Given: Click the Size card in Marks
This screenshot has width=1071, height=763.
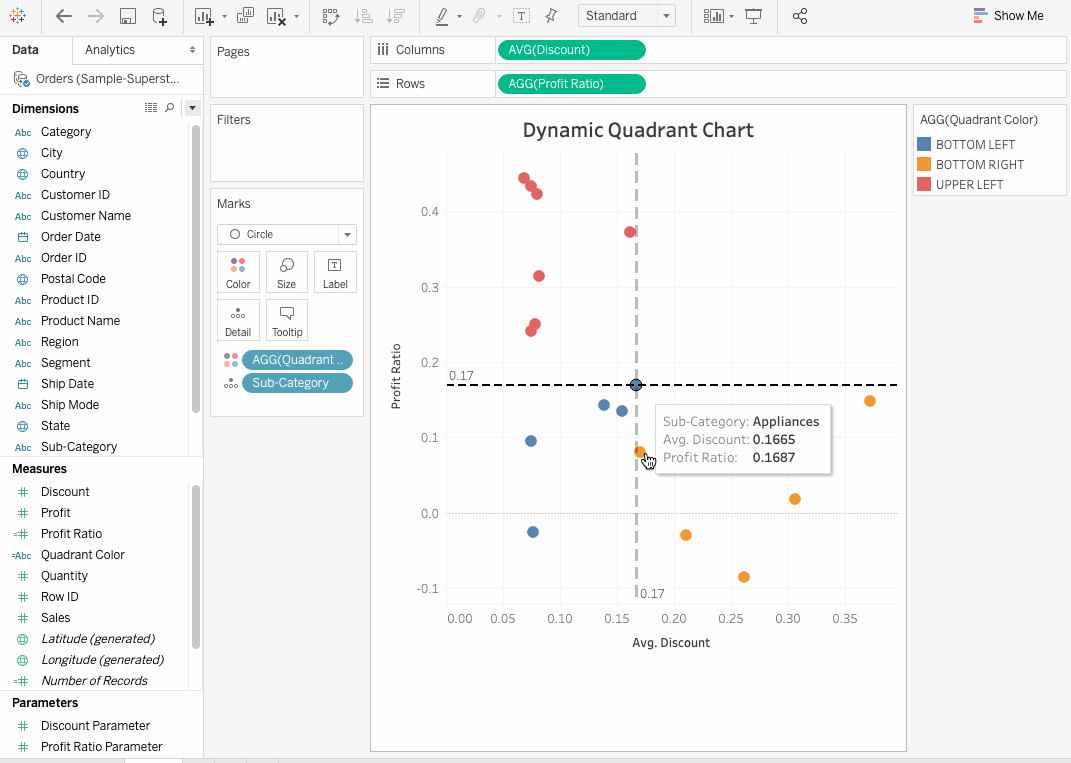Looking at the screenshot, I should coord(286,272).
